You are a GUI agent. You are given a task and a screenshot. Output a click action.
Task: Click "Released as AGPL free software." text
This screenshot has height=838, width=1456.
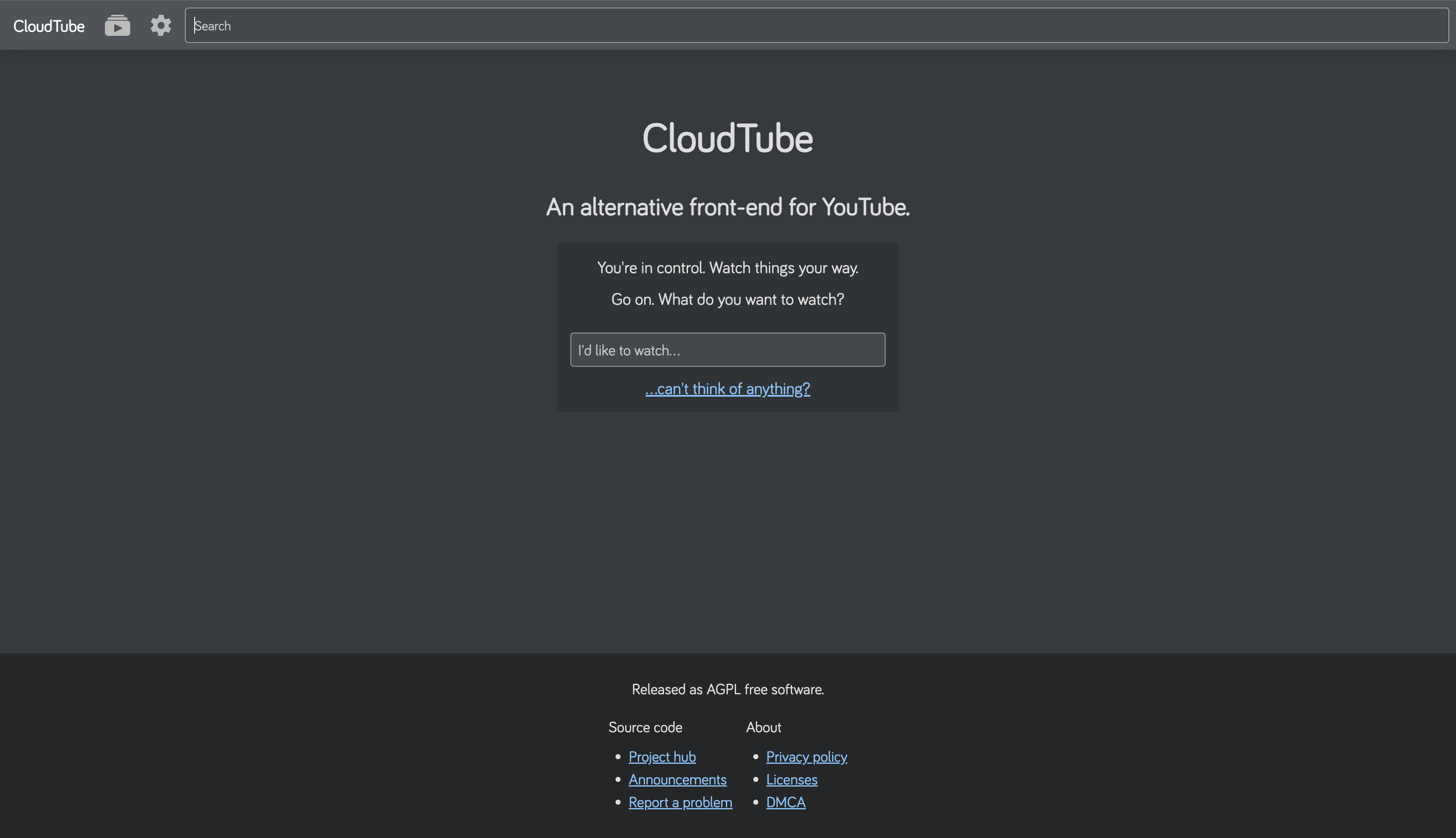[728, 690]
